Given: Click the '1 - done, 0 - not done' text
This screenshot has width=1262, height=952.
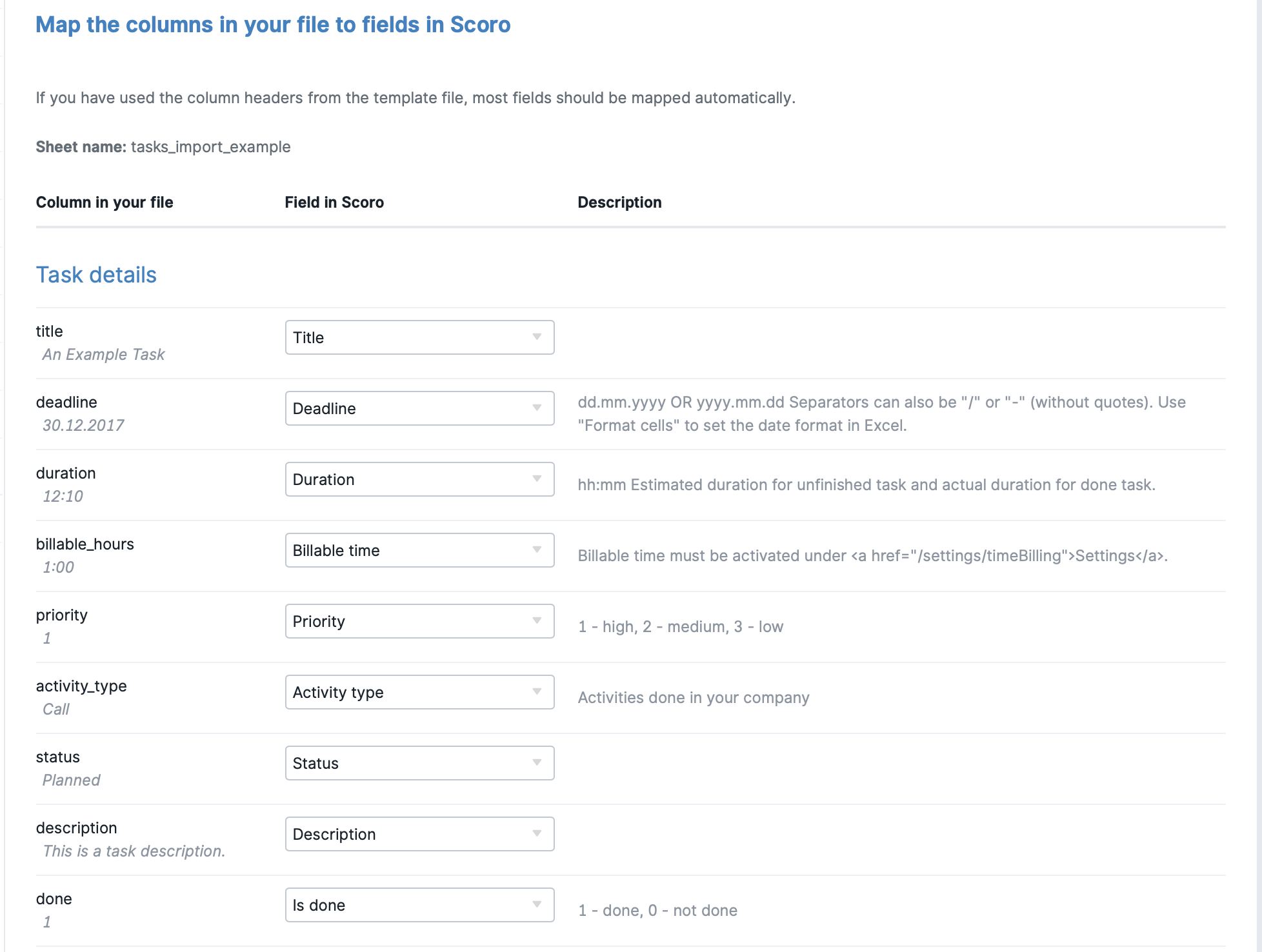Looking at the screenshot, I should pos(658,911).
